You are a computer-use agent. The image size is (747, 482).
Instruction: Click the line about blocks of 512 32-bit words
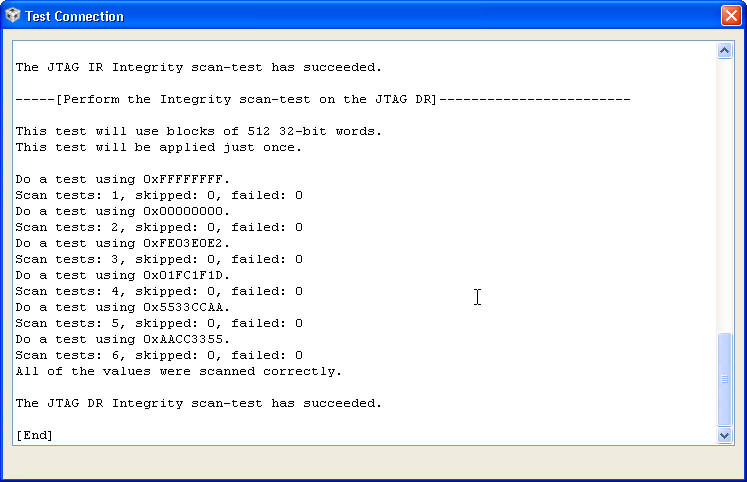coord(198,131)
